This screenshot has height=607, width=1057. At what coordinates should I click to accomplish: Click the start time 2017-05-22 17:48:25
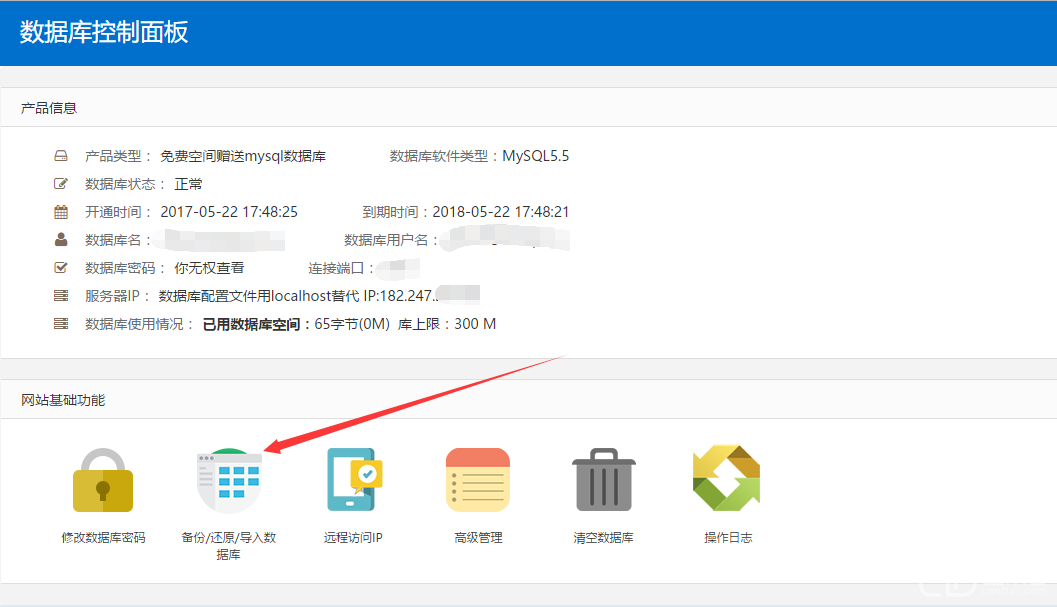coord(229,212)
